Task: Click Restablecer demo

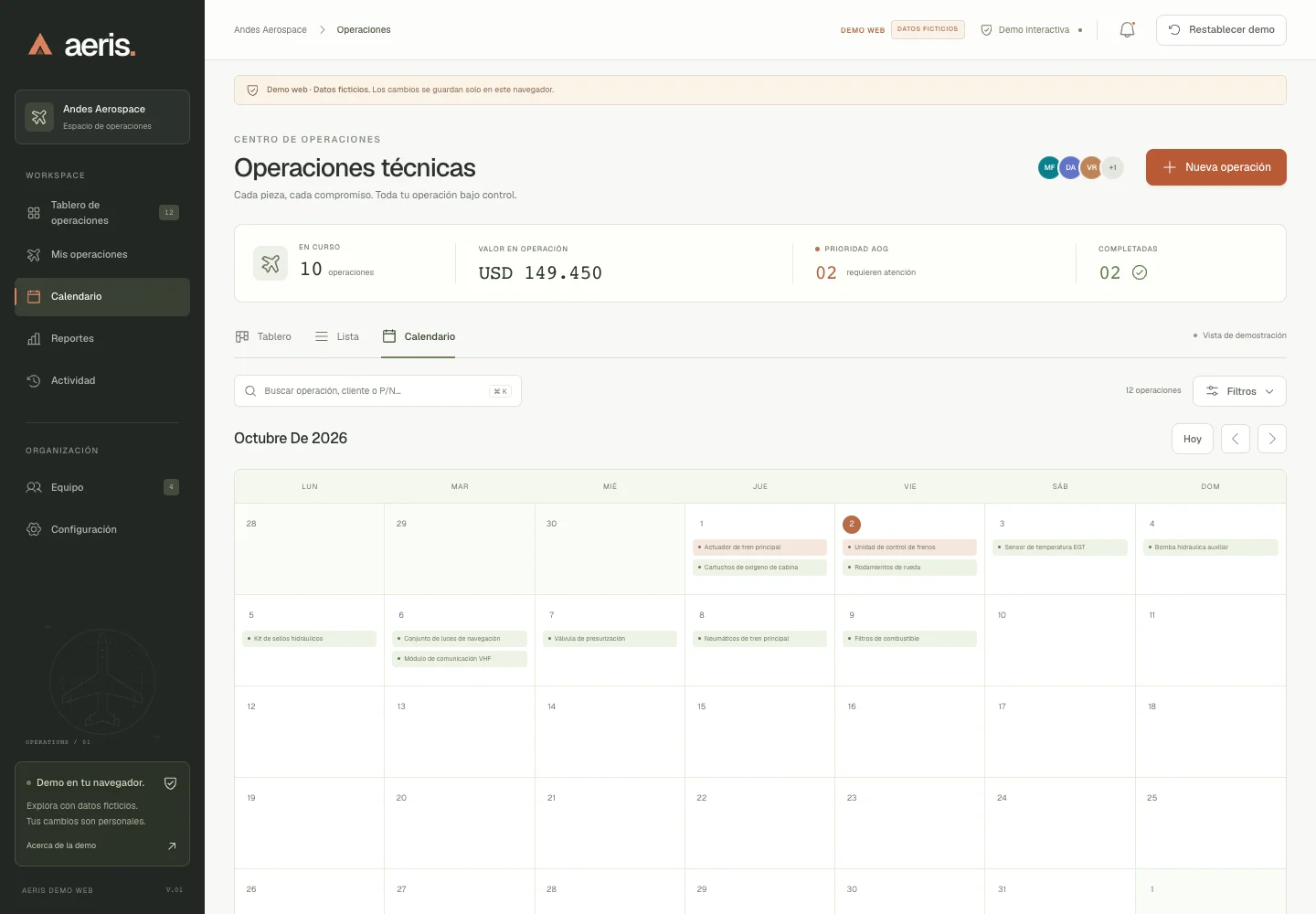Action: (1221, 30)
